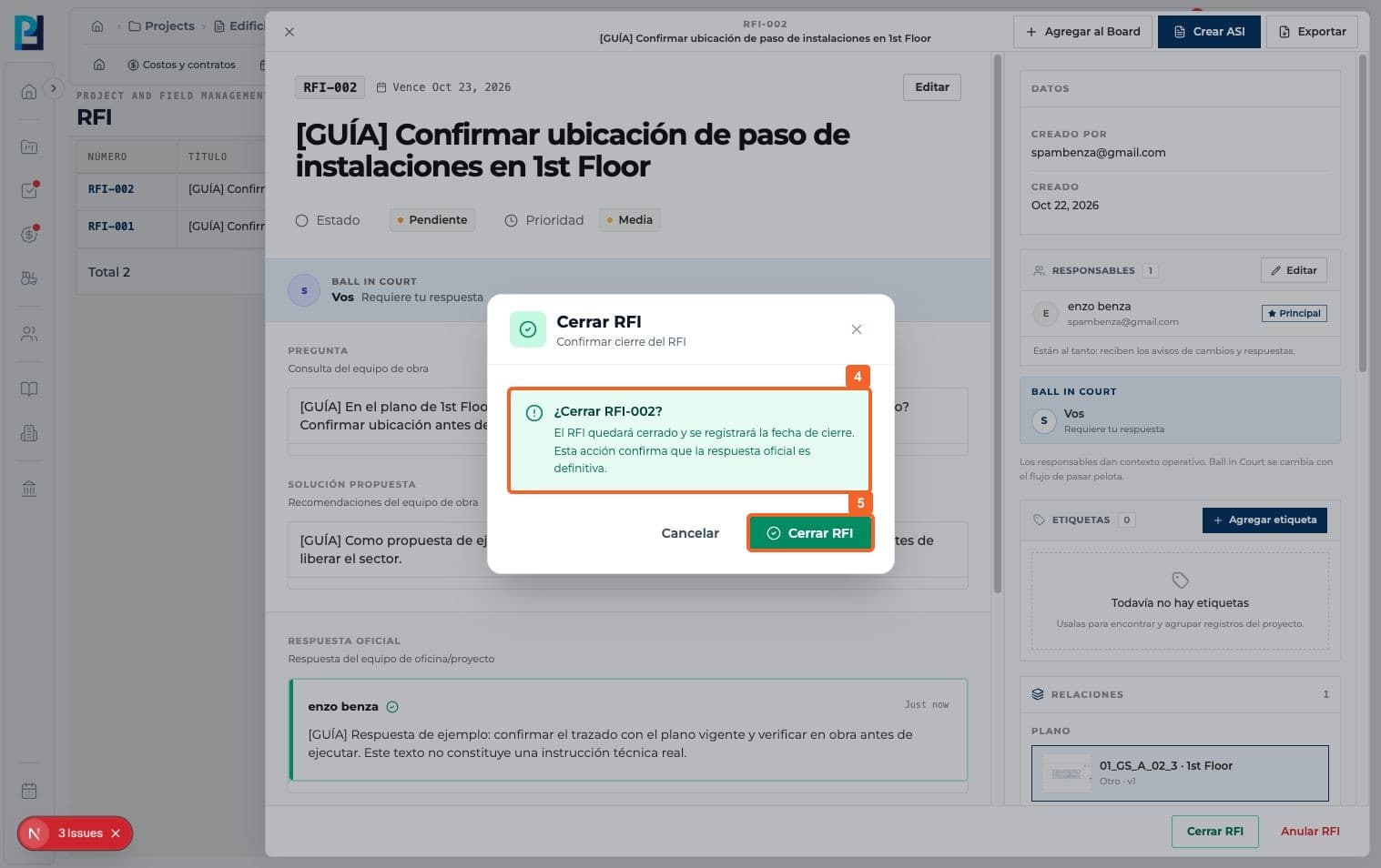This screenshot has height=868, width=1381.
Task: Click the right data column's scrollbar
Action: [x=1363, y=213]
